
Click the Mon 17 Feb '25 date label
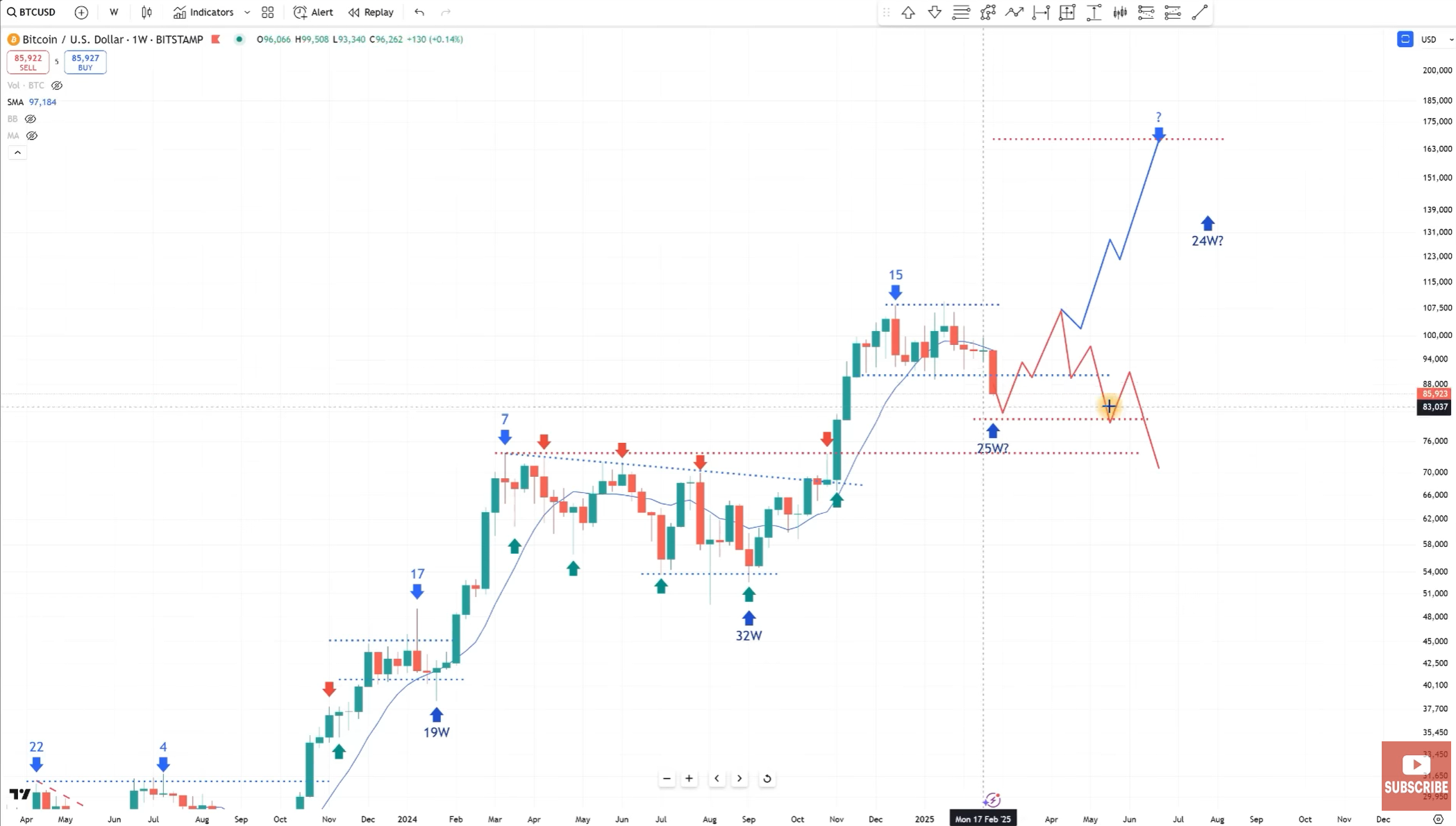click(983, 818)
